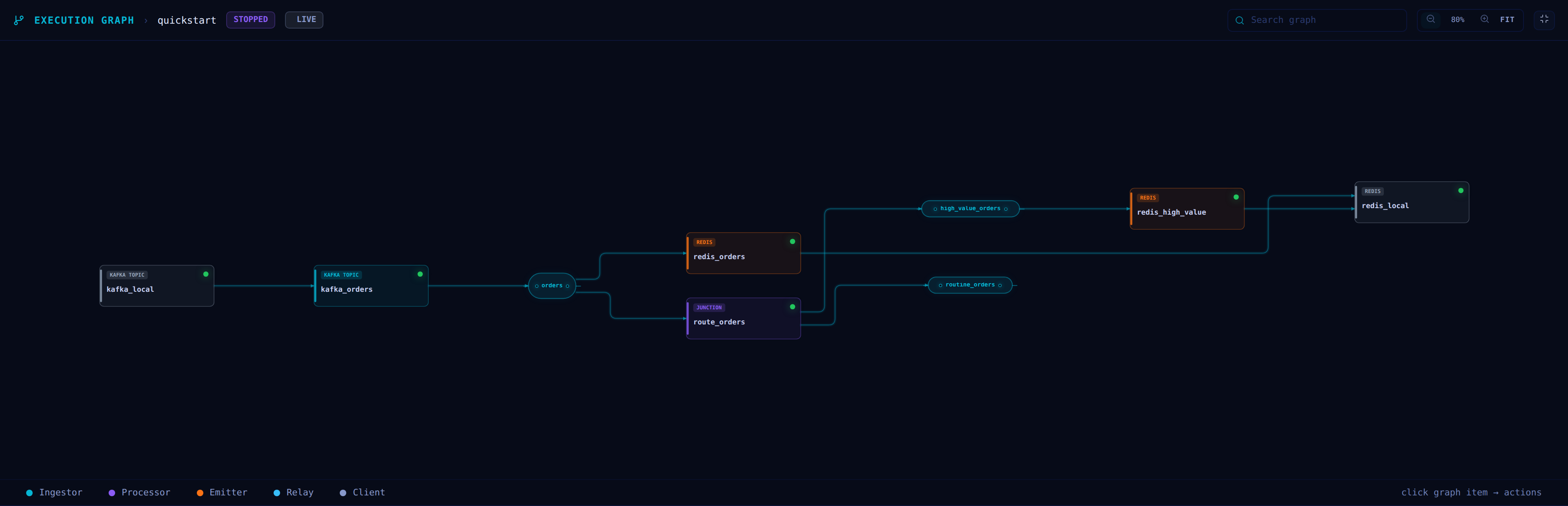
Task: Click the Processor legend color dot
Action: coord(111,493)
